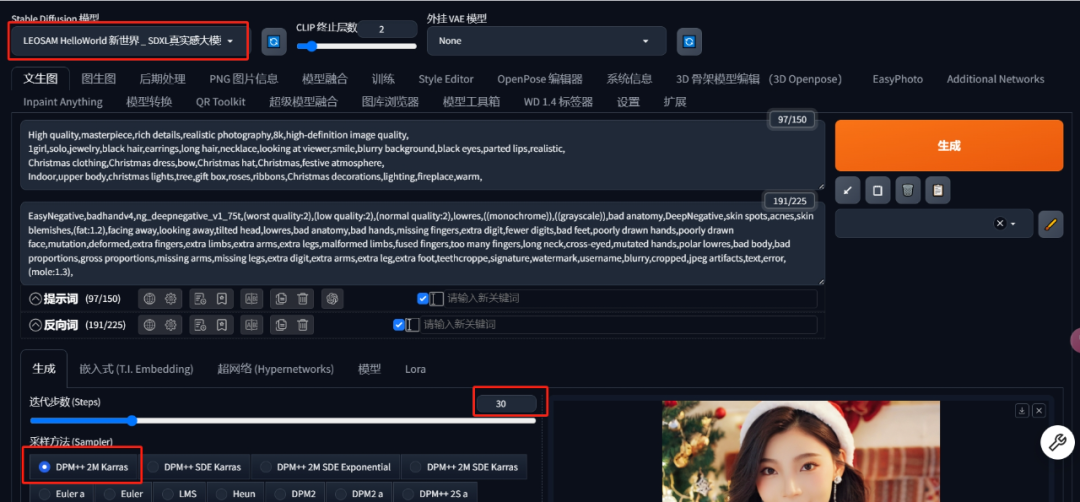
Task: Open the 后期处理 tab
Action: tap(162, 79)
